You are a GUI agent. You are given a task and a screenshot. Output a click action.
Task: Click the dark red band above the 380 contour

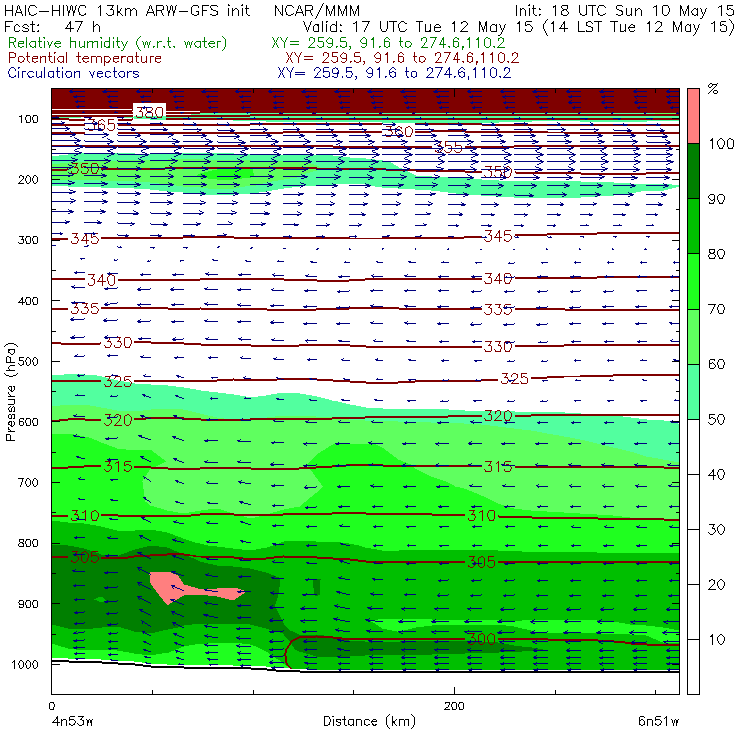[x=365, y=98]
